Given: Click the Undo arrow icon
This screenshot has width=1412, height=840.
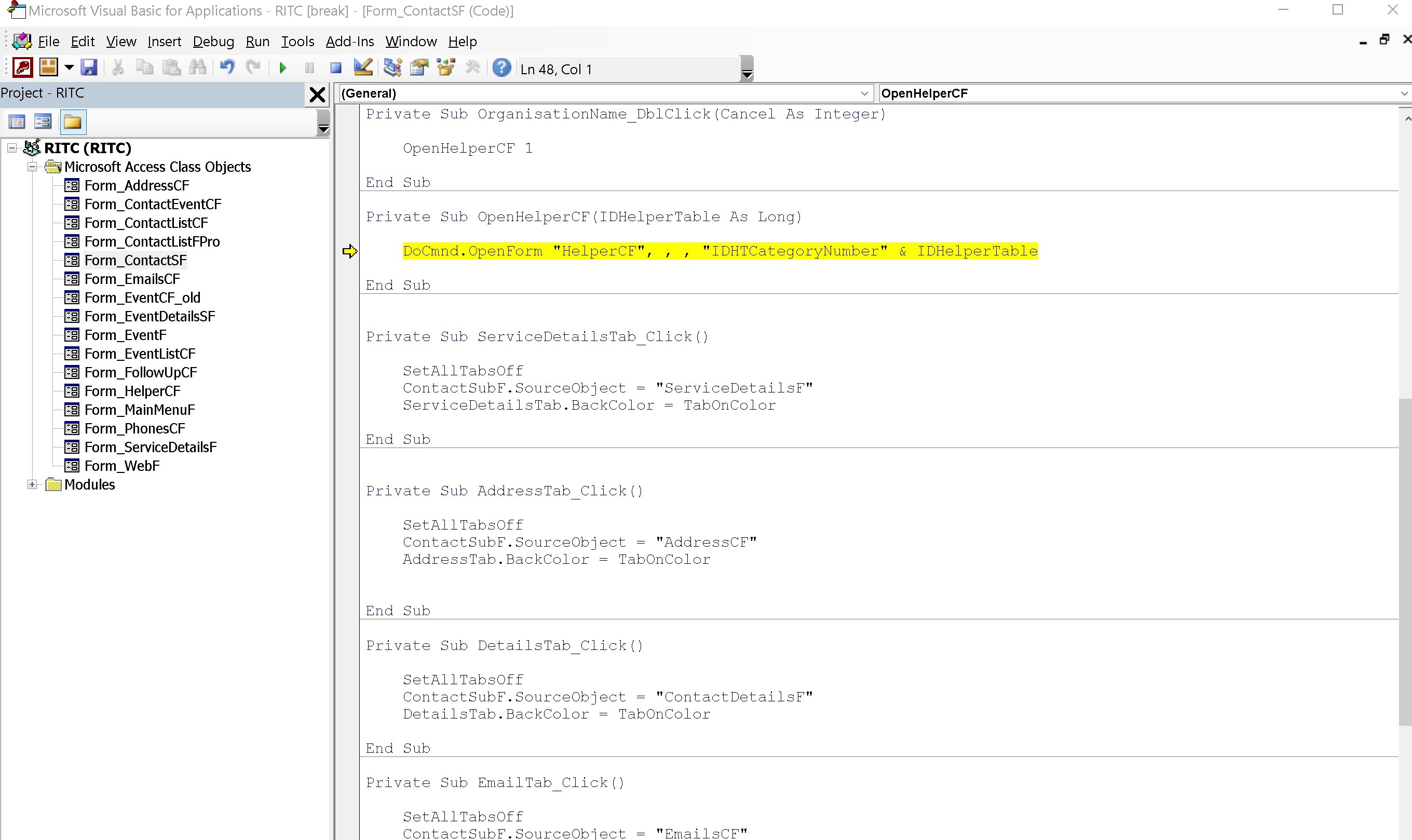Looking at the screenshot, I should click(227, 68).
